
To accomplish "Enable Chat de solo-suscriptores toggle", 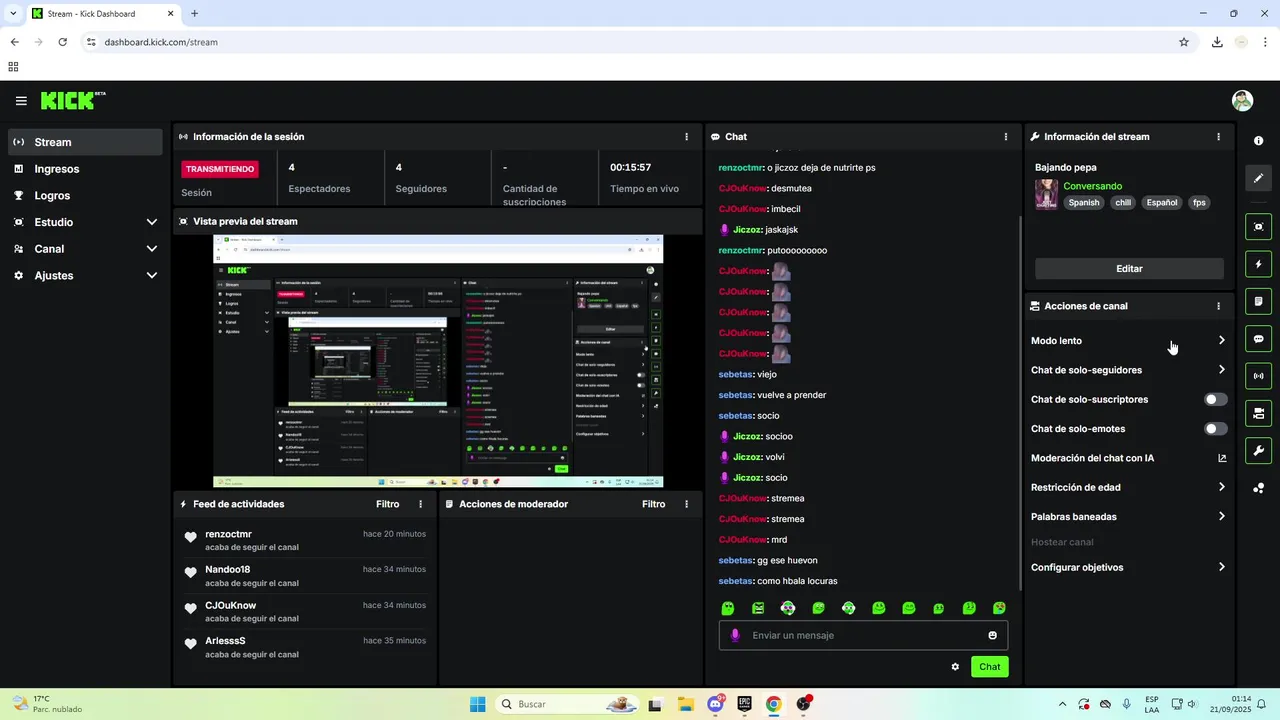I will pyautogui.click(x=1215, y=399).
